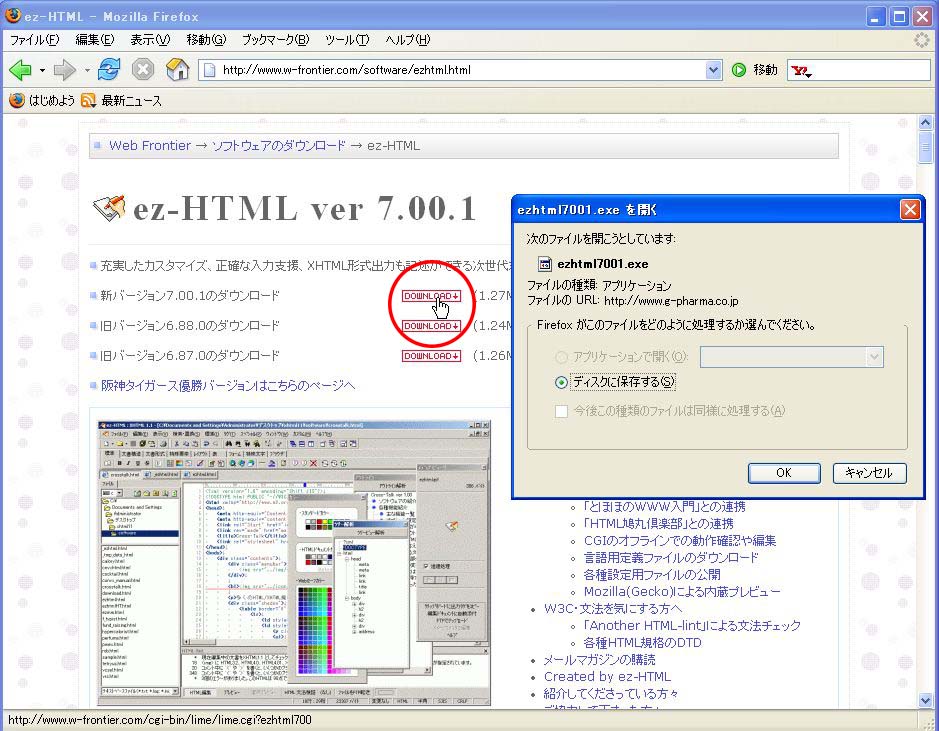Open the W3C・文法を気にする方へ link

click(613, 609)
